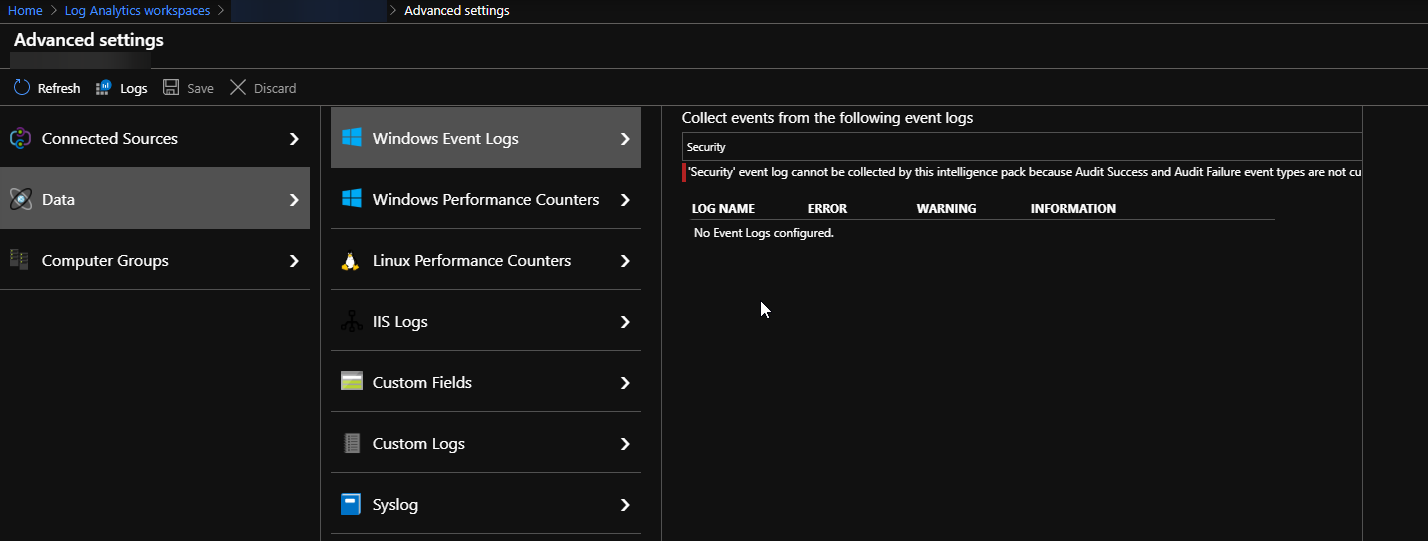Click 'No Event Logs configured.' text

coord(763,233)
